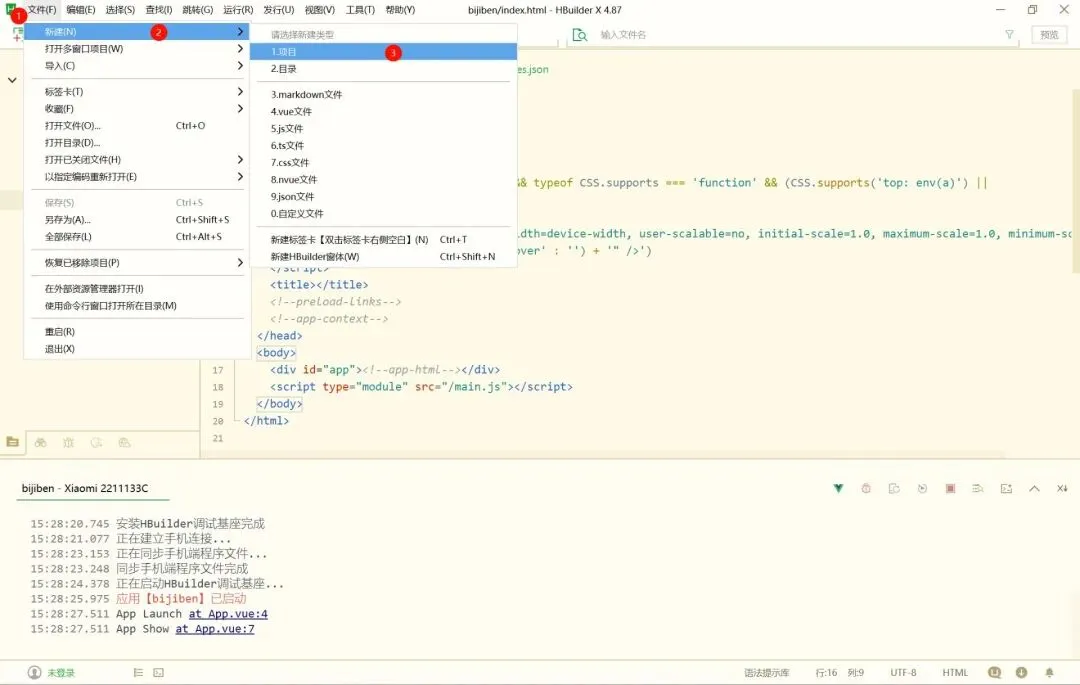Expand 以指定编码重新打开(E) submenu
Viewport: 1080px width, 685px height.
tap(137, 177)
